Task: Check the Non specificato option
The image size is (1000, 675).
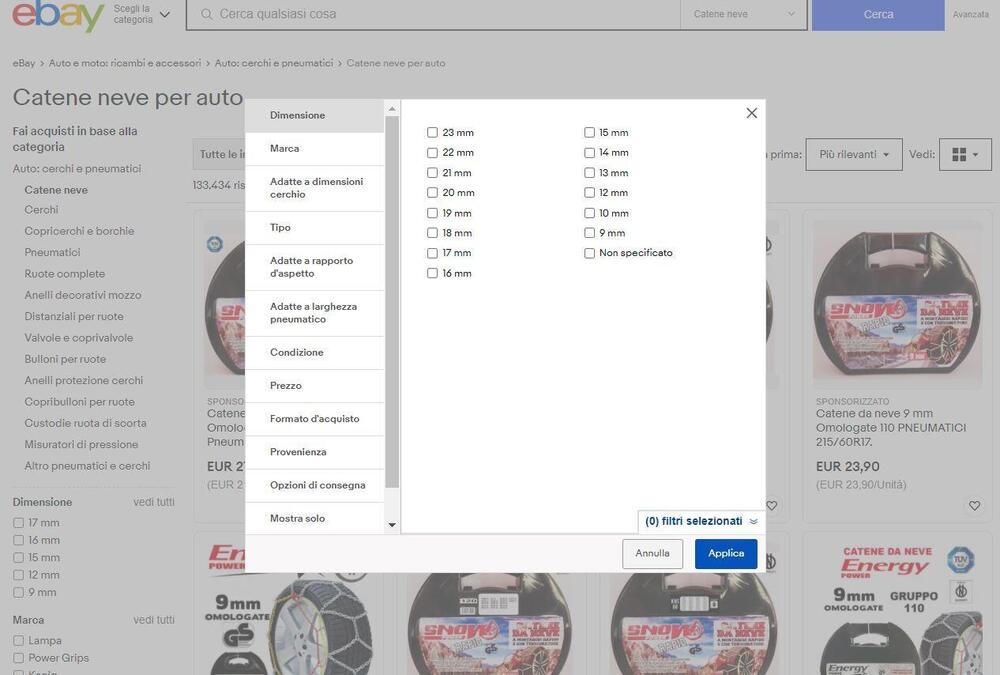Action: click(x=589, y=253)
